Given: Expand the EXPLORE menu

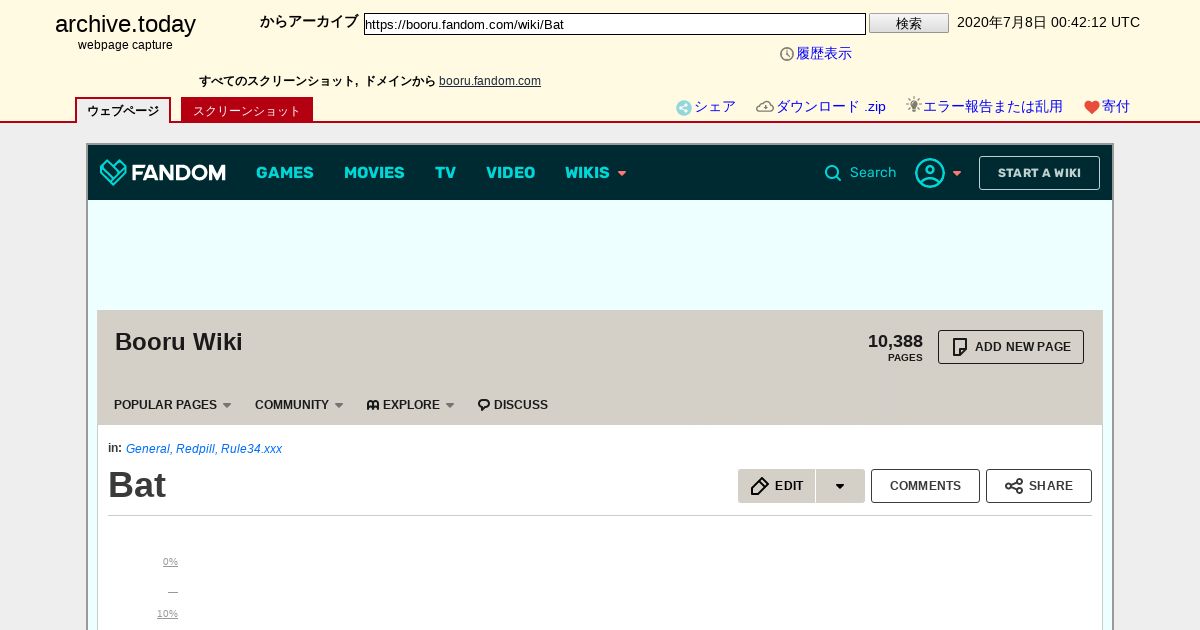Looking at the screenshot, I should 410,405.
